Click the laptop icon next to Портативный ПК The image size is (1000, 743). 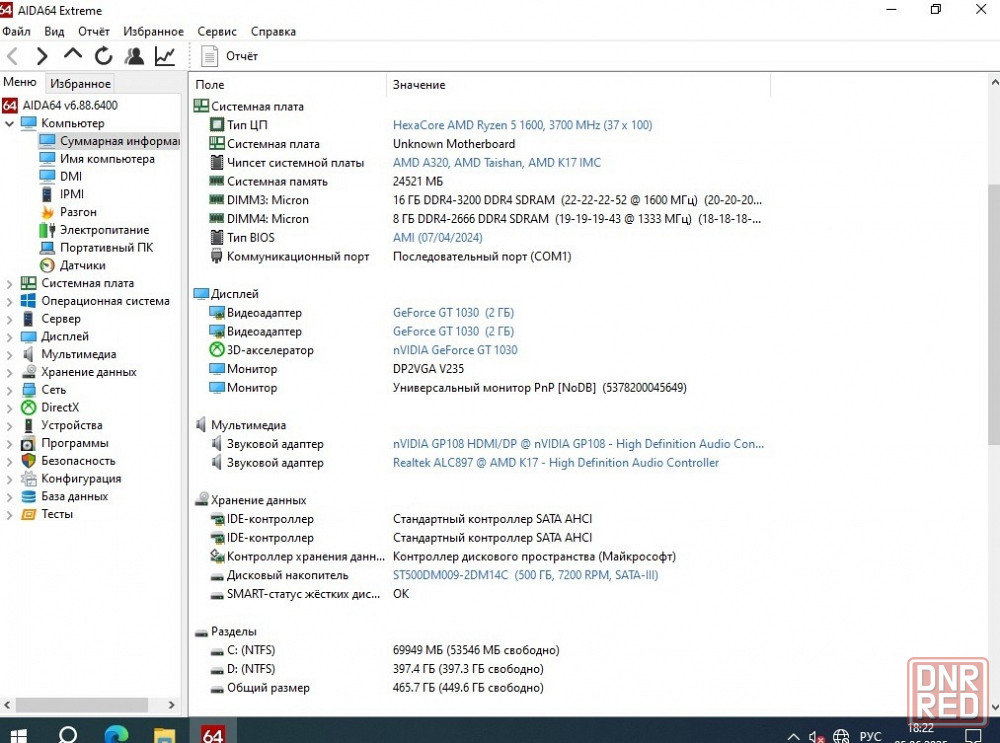[x=47, y=247]
